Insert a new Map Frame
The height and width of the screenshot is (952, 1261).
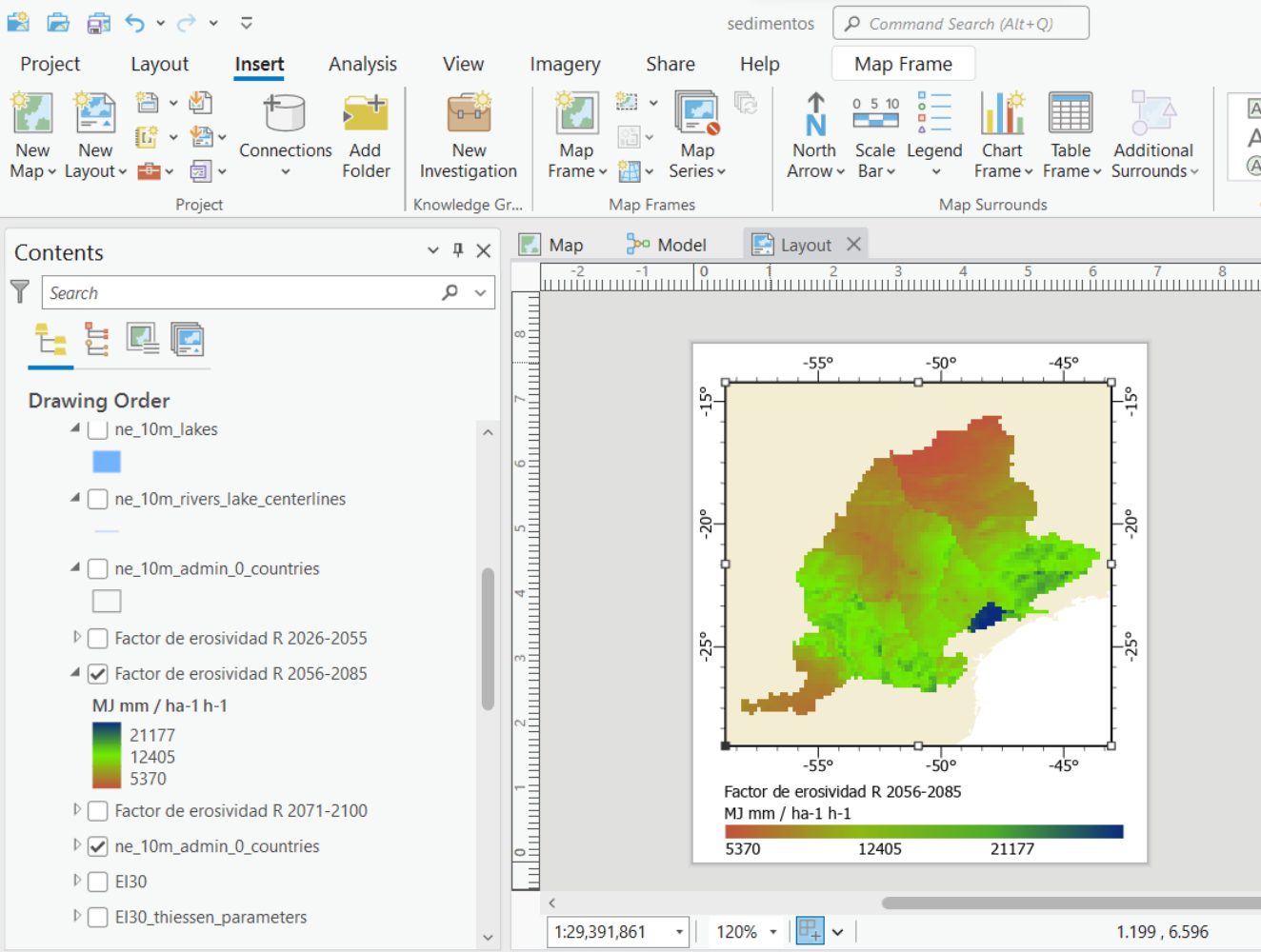pyautogui.click(x=575, y=135)
